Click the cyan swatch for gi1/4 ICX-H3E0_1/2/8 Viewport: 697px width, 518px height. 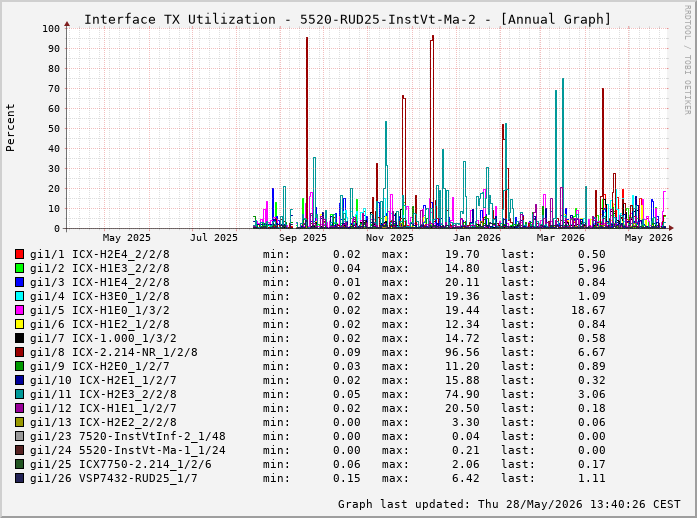pyautogui.click(x=19, y=296)
